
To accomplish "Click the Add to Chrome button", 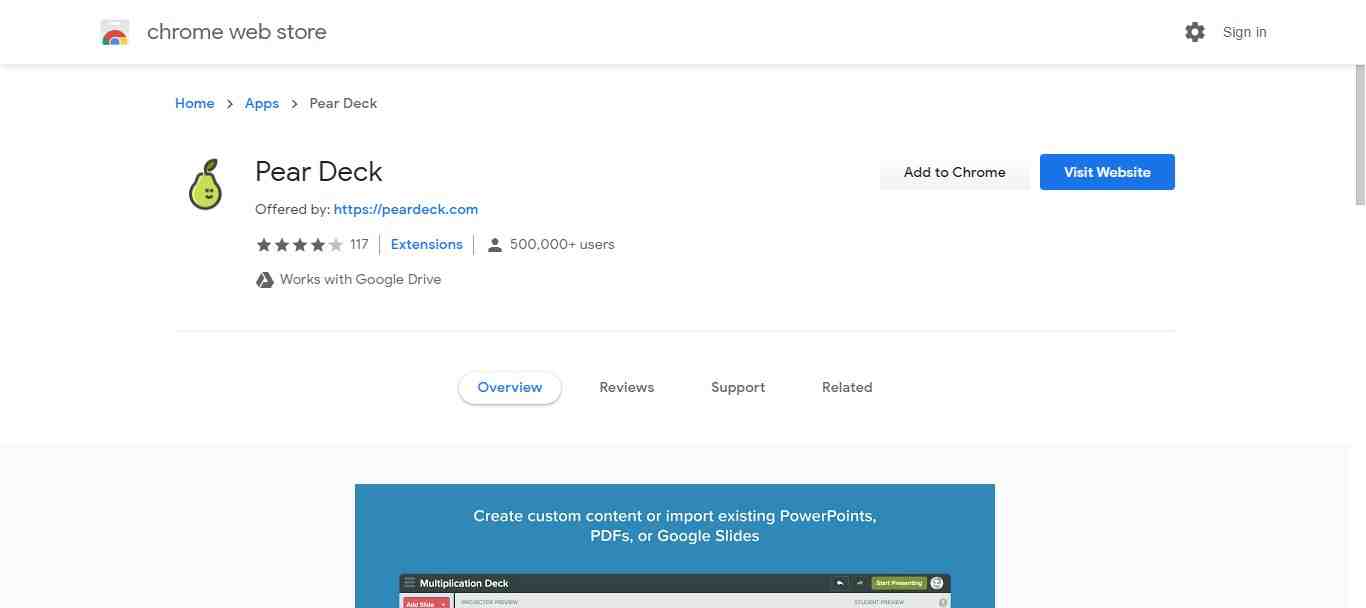I will 954,172.
